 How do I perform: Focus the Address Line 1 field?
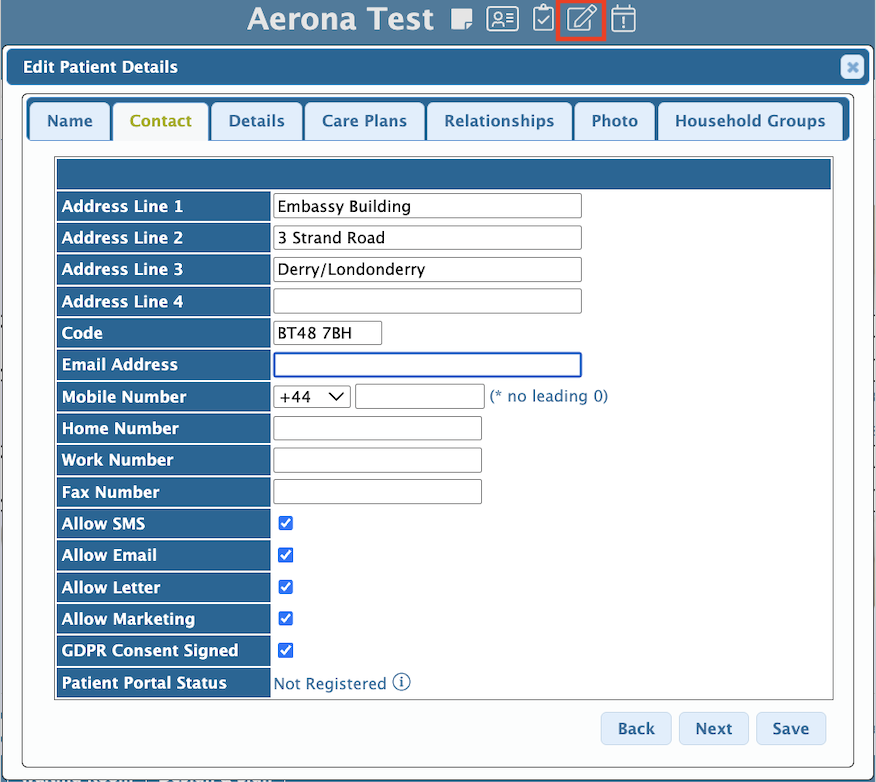(x=427, y=206)
